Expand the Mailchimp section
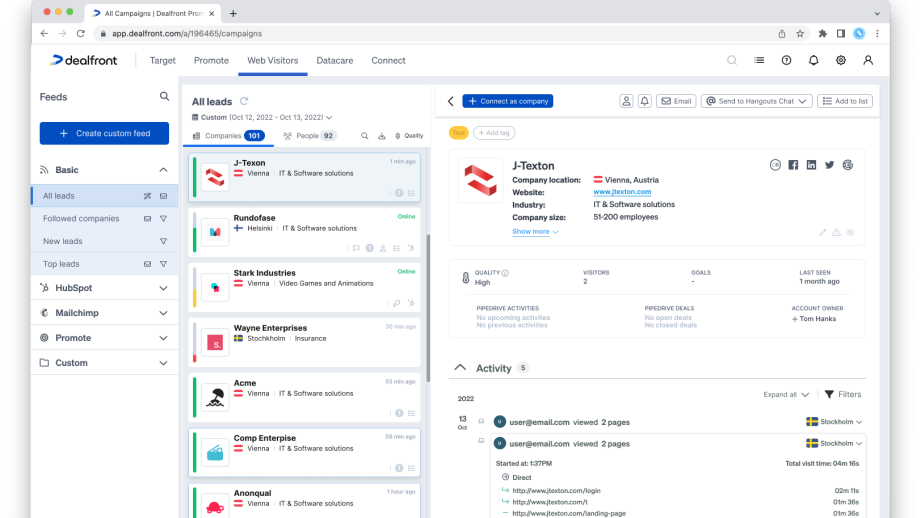The height and width of the screenshot is (518, 920). click(163, 313)
